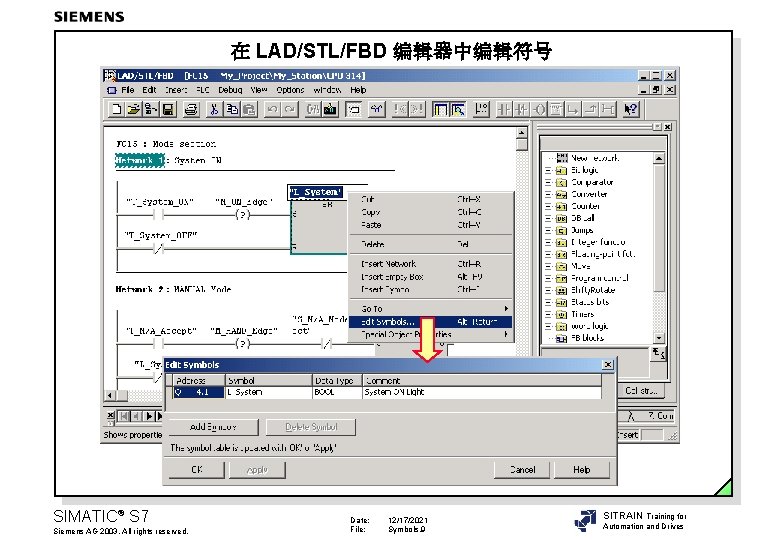Expand the Counter folder

[x=548, y=206]
